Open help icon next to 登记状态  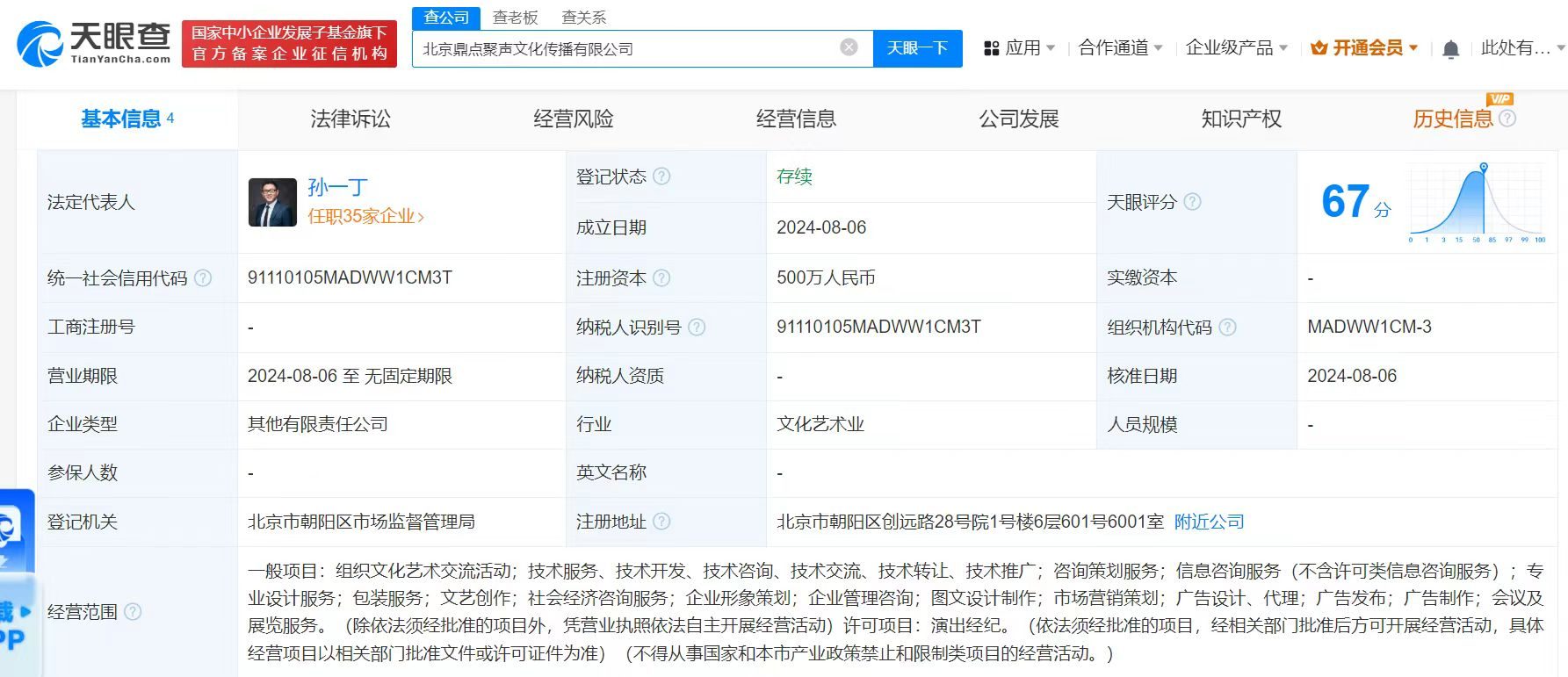pyautogui.click(x=661, y=176)
